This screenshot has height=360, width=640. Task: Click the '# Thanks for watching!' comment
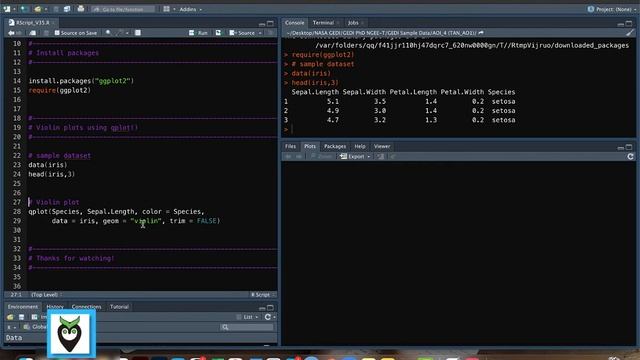[x=71, y=258]
